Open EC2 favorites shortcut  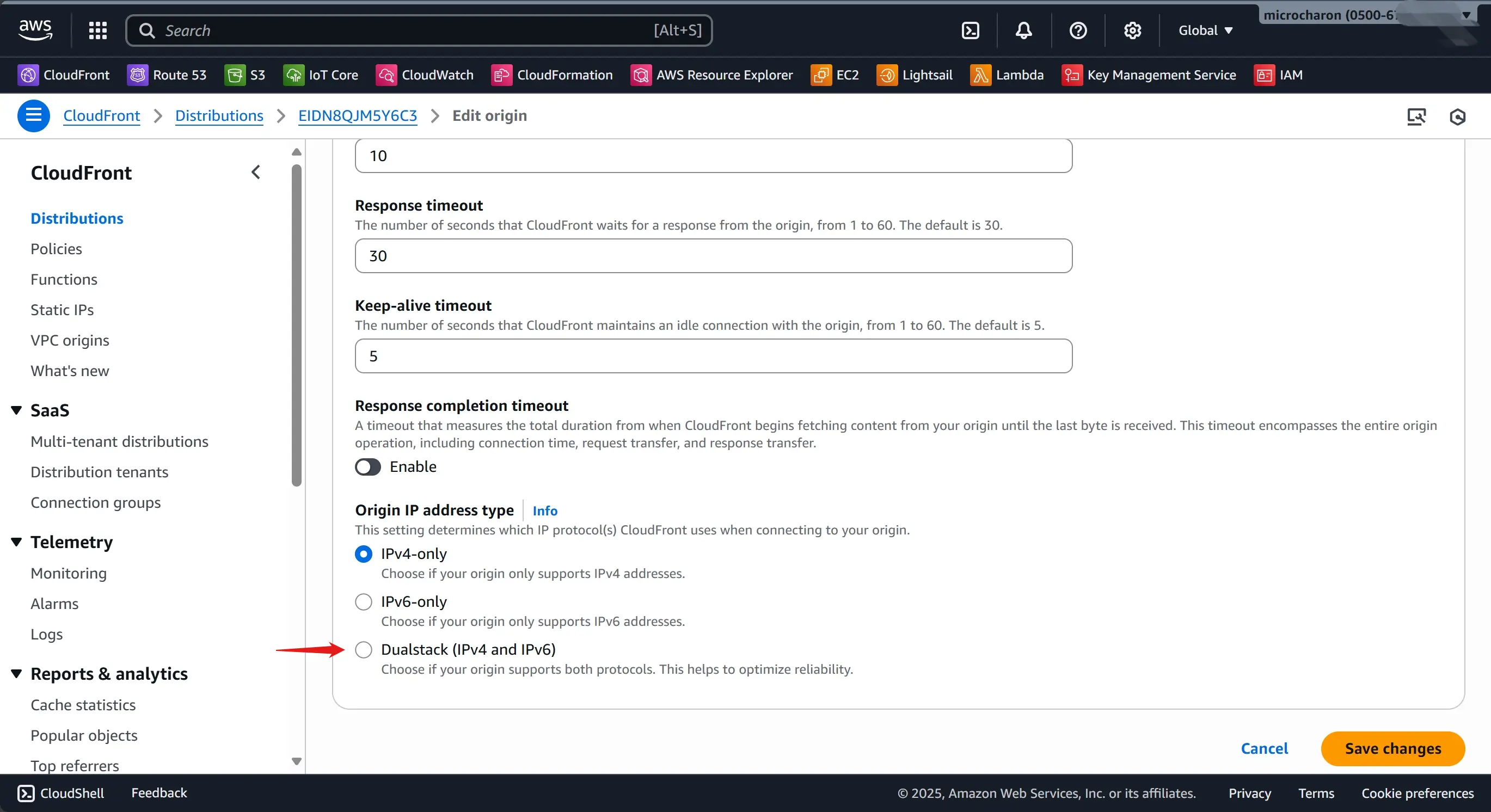tap(835, 75)
